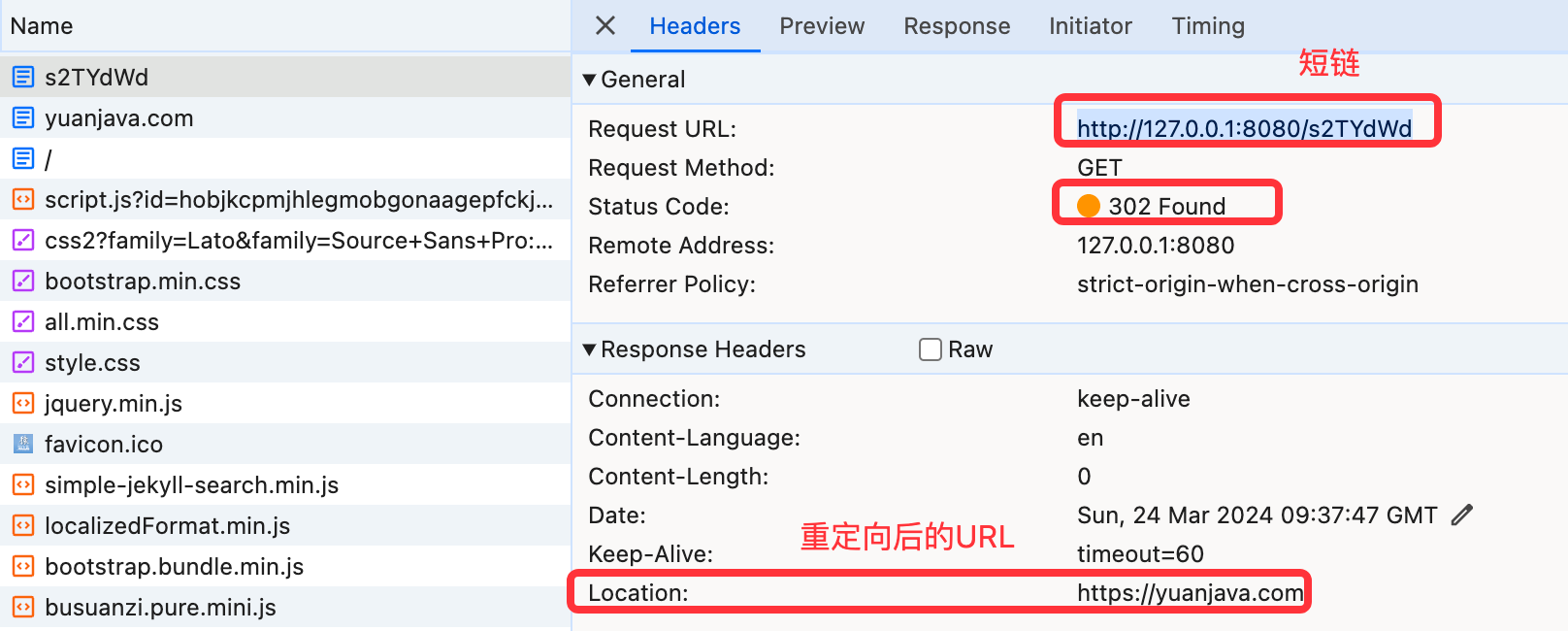The height and width of the screenshot is (631, 1568).
Task: Click the Status Code: label
Action: (659, 207)
